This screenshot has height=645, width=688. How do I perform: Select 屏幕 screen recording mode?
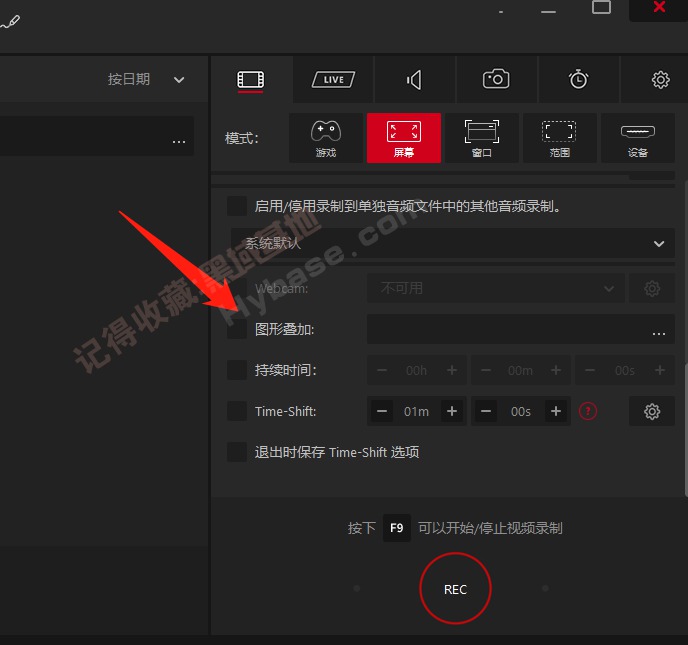(404, 138)
